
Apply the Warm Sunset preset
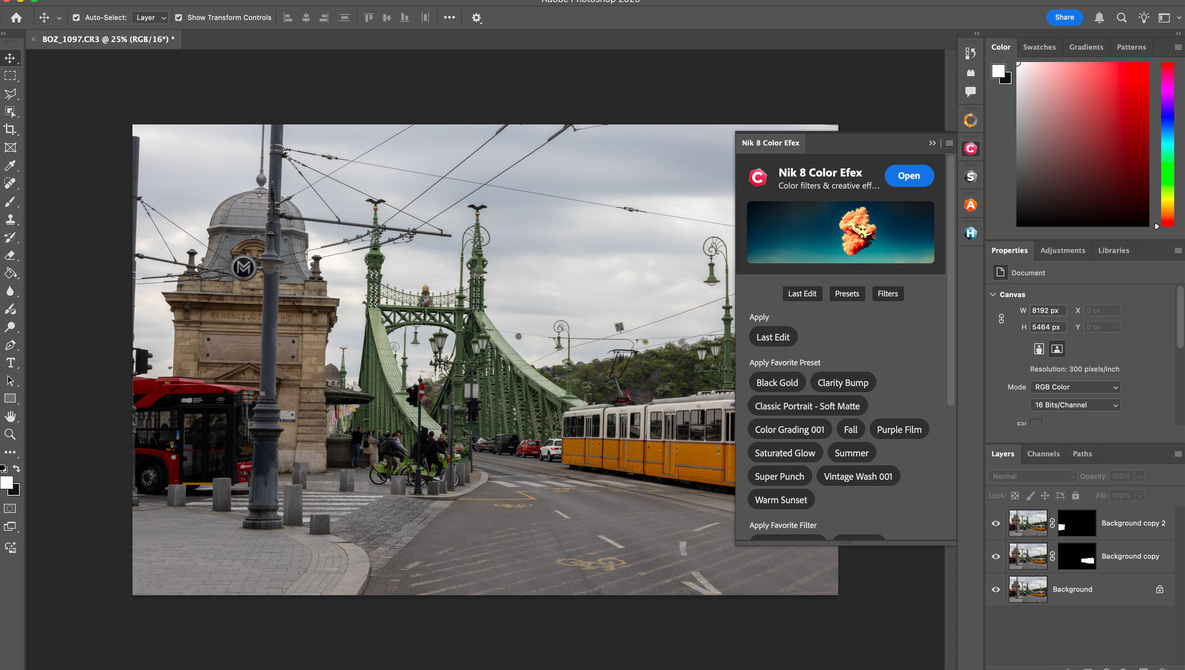[x=781, y=500]
